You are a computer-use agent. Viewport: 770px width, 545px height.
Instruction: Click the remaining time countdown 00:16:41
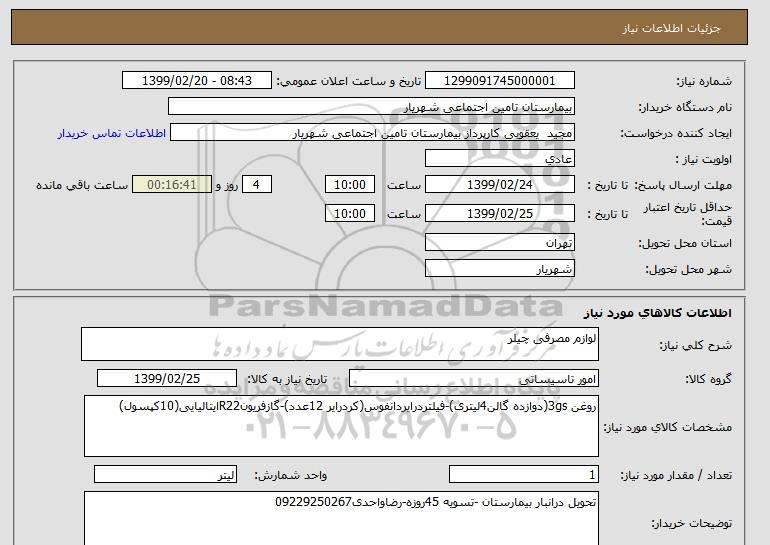[x=172, y=185]
